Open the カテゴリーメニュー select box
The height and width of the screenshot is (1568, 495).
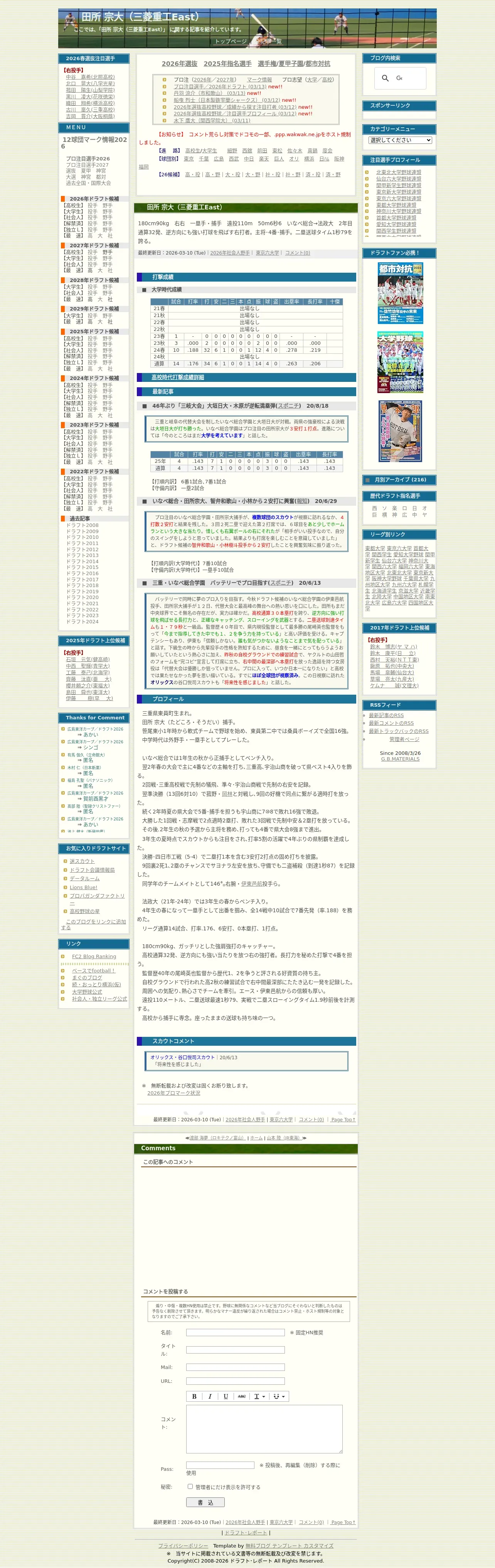400,140
